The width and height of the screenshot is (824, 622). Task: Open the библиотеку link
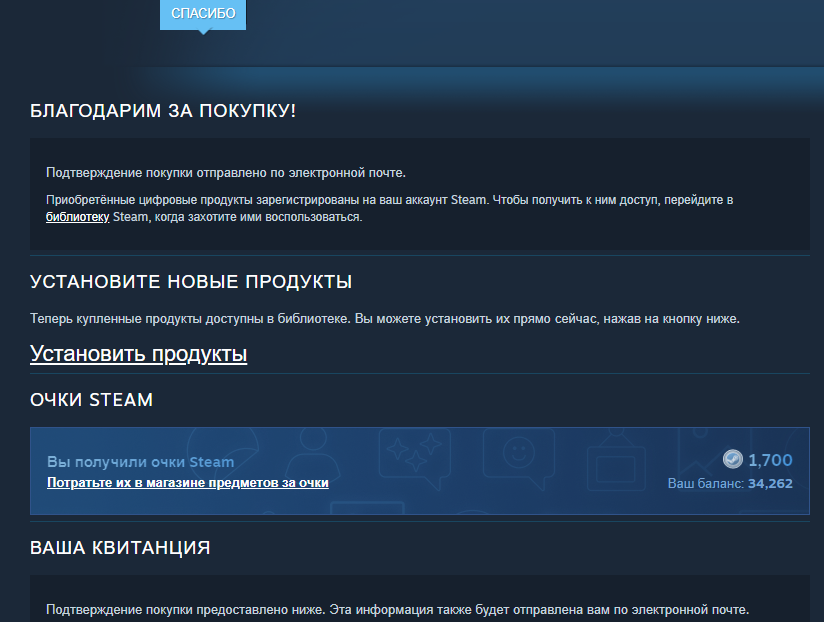click(77, 217)
